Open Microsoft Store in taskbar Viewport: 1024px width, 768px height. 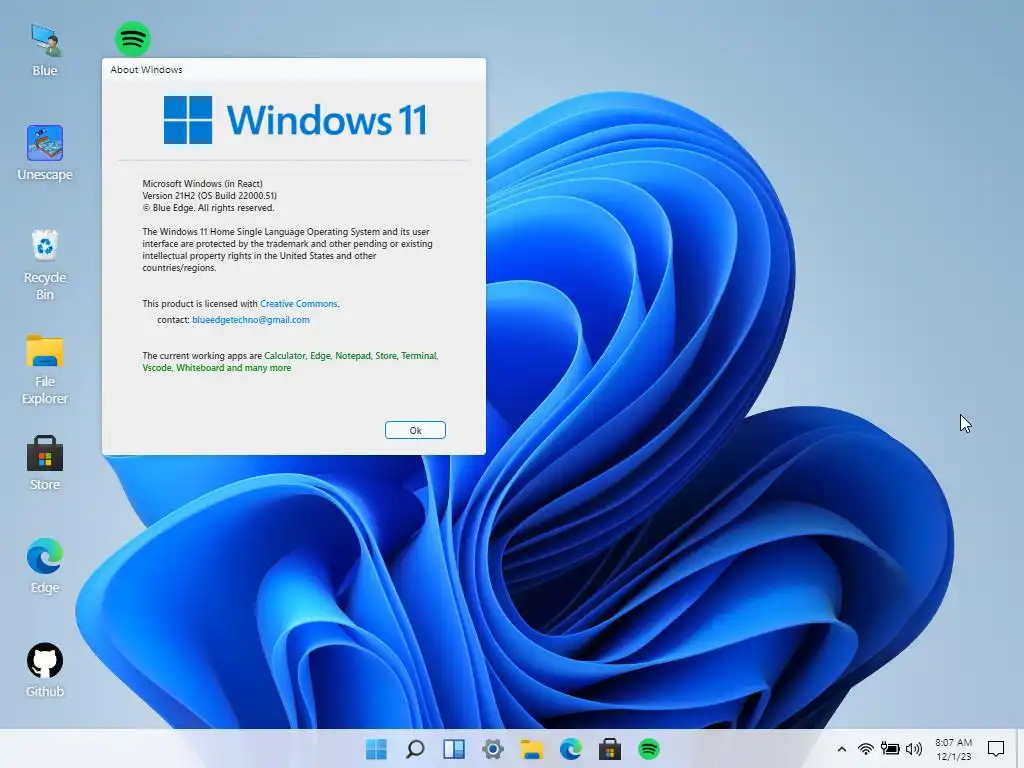(x=610, y=749)
